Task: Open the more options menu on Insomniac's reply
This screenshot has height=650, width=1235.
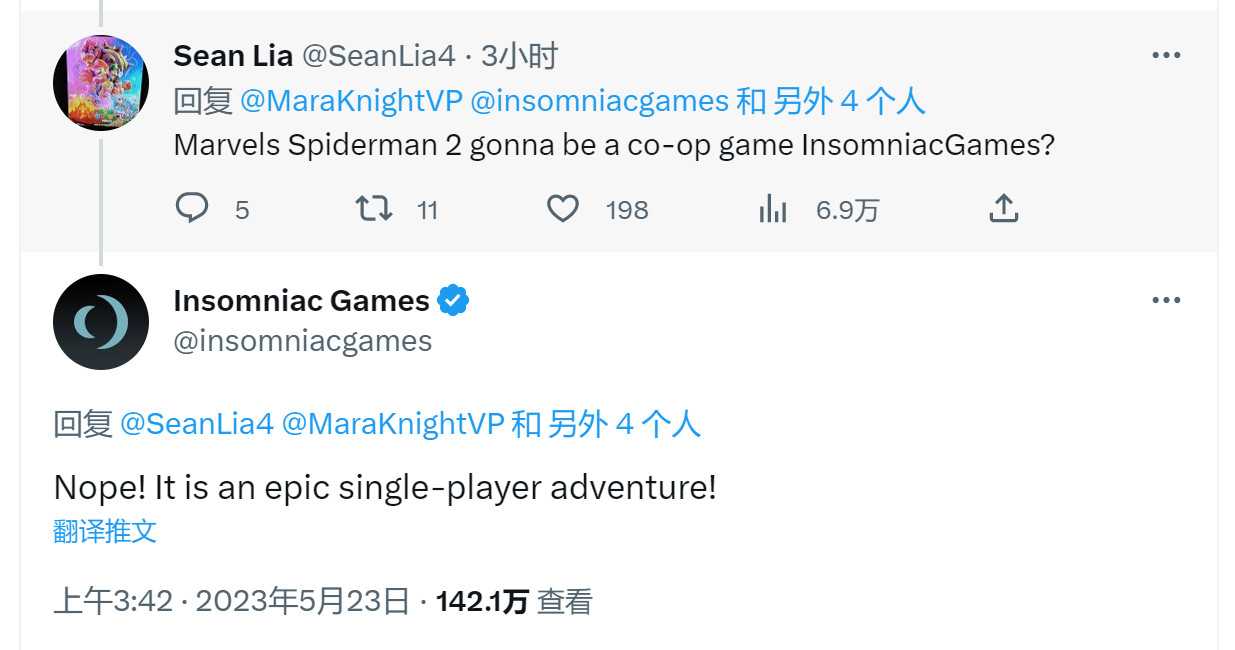Action: [1166, 298]
